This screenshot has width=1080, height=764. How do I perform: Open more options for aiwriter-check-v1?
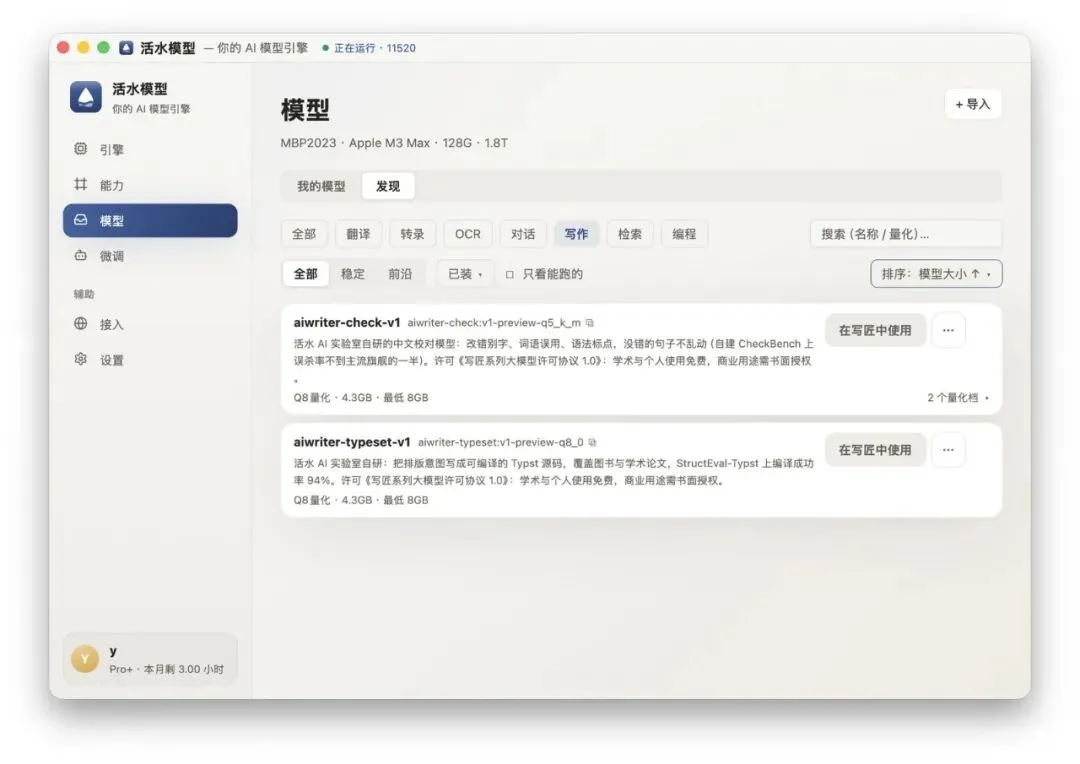pos(948,330)
